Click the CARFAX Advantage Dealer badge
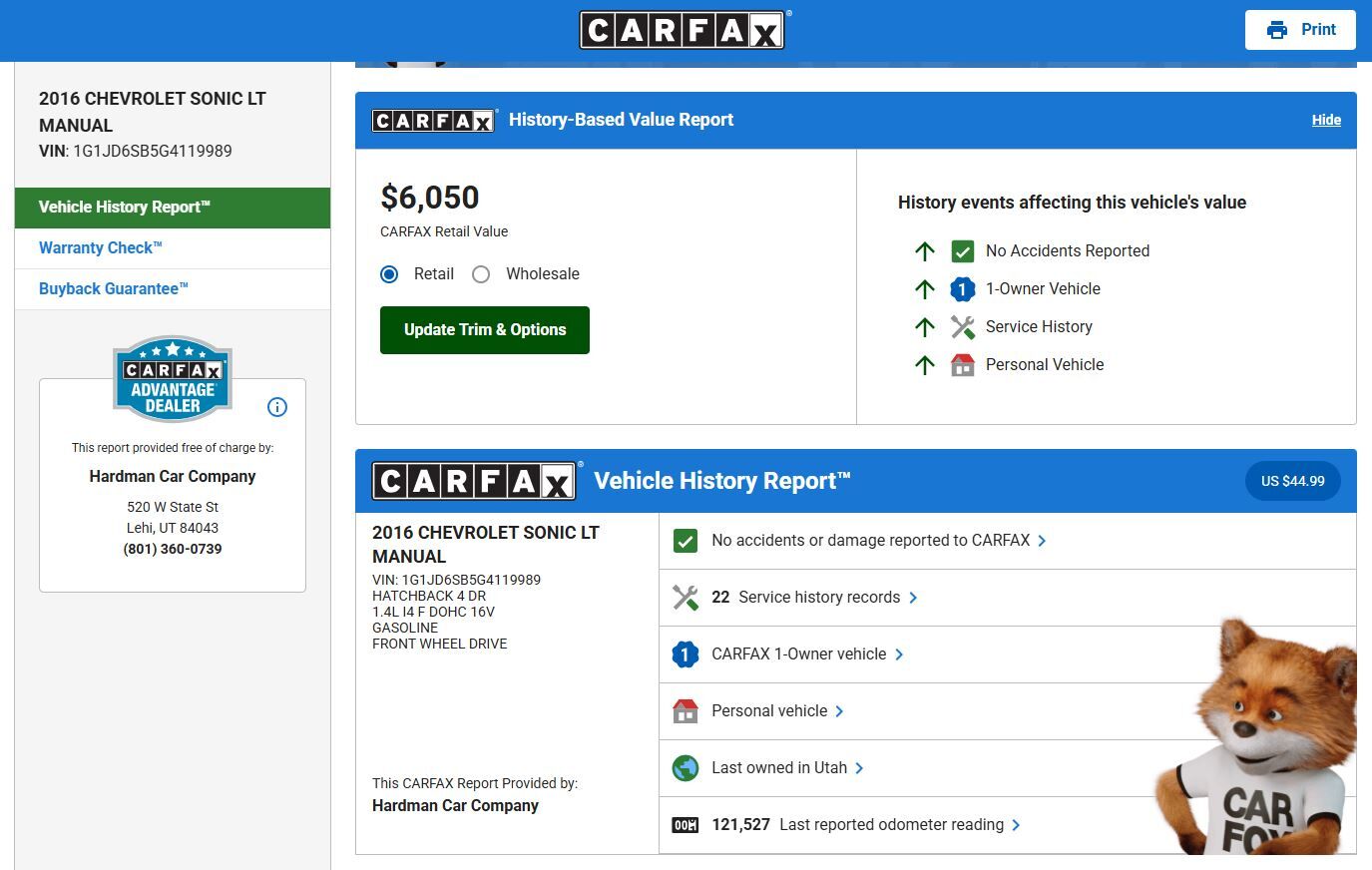The width and height of the screenshot is (1372, 870). pos(173,379)
